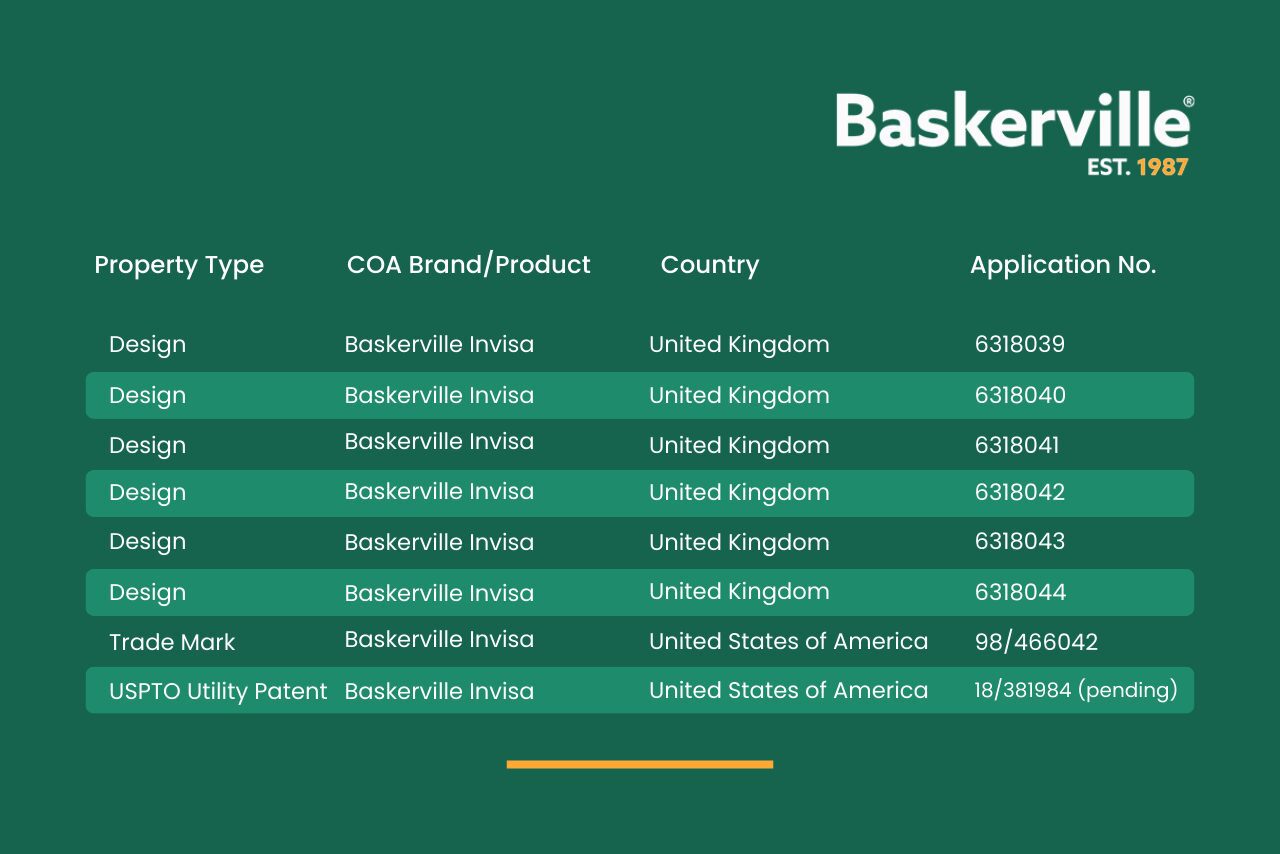This screenshot has height=854, width=1280.
Task: Click application number 6318044
Action: [x=1020, y=593]
